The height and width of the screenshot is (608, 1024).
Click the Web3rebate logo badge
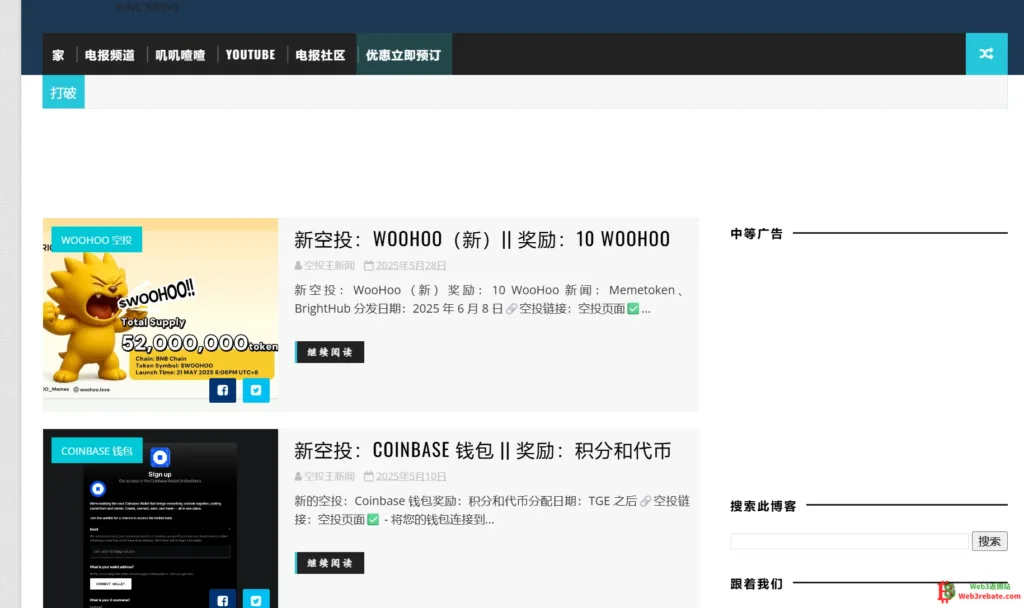coord(973,591)
